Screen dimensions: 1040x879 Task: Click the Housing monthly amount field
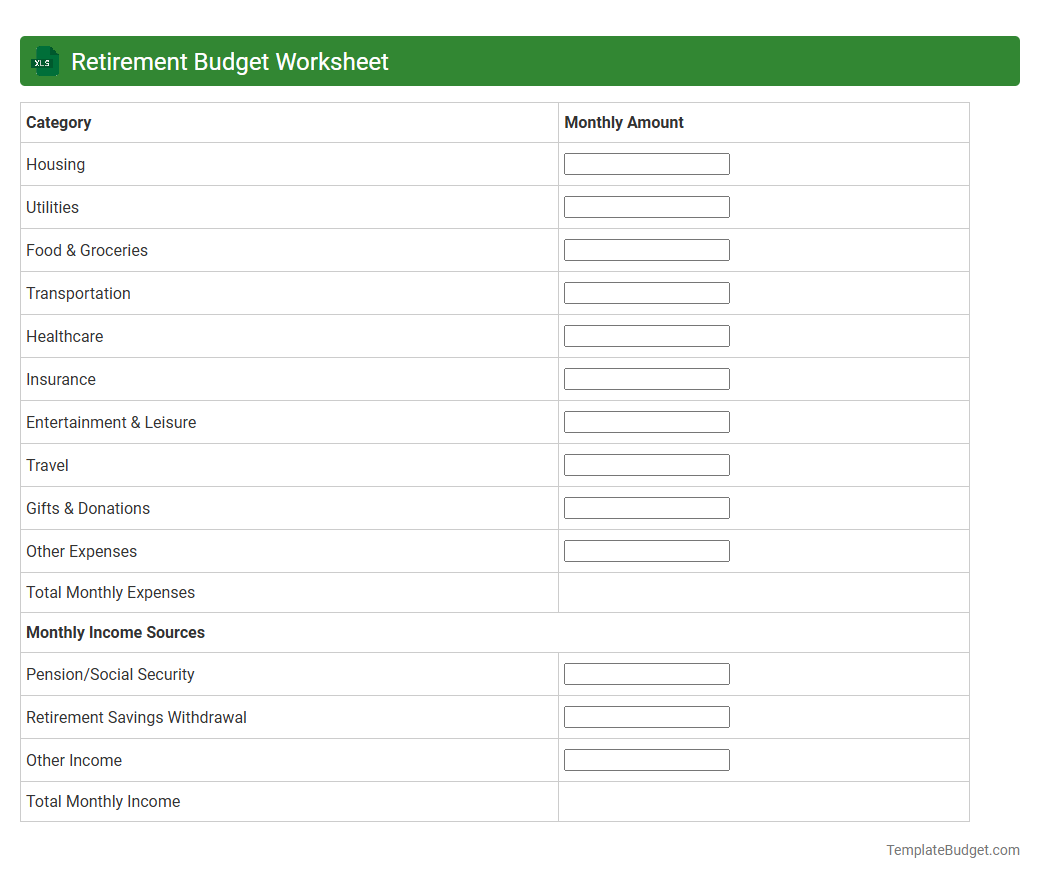(646, 163)
